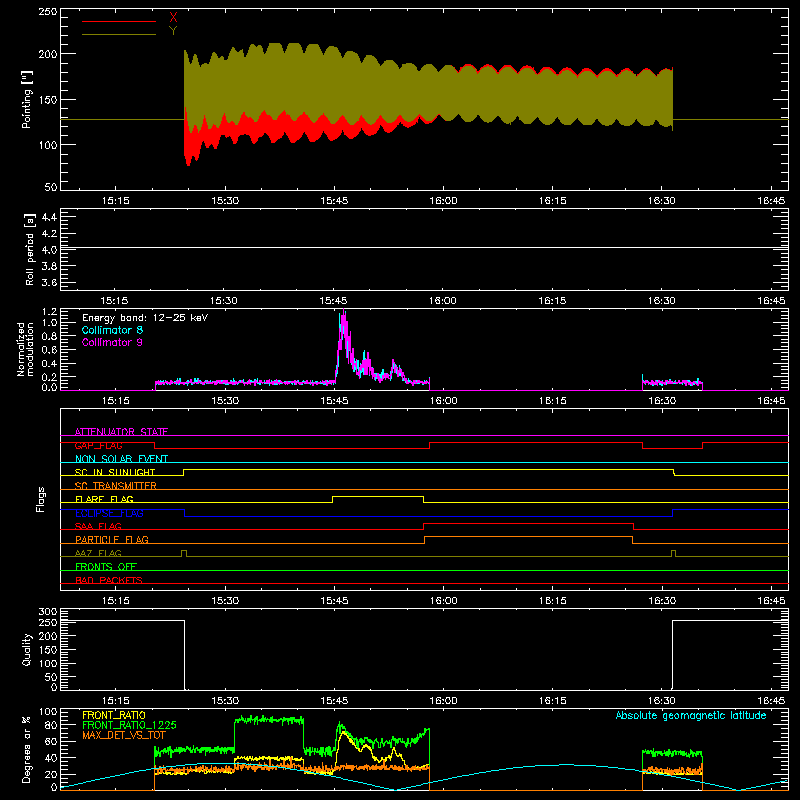Click the 0.4 tick on modulation axis
This screenshot has width=800, height=800.
(49, 364)
